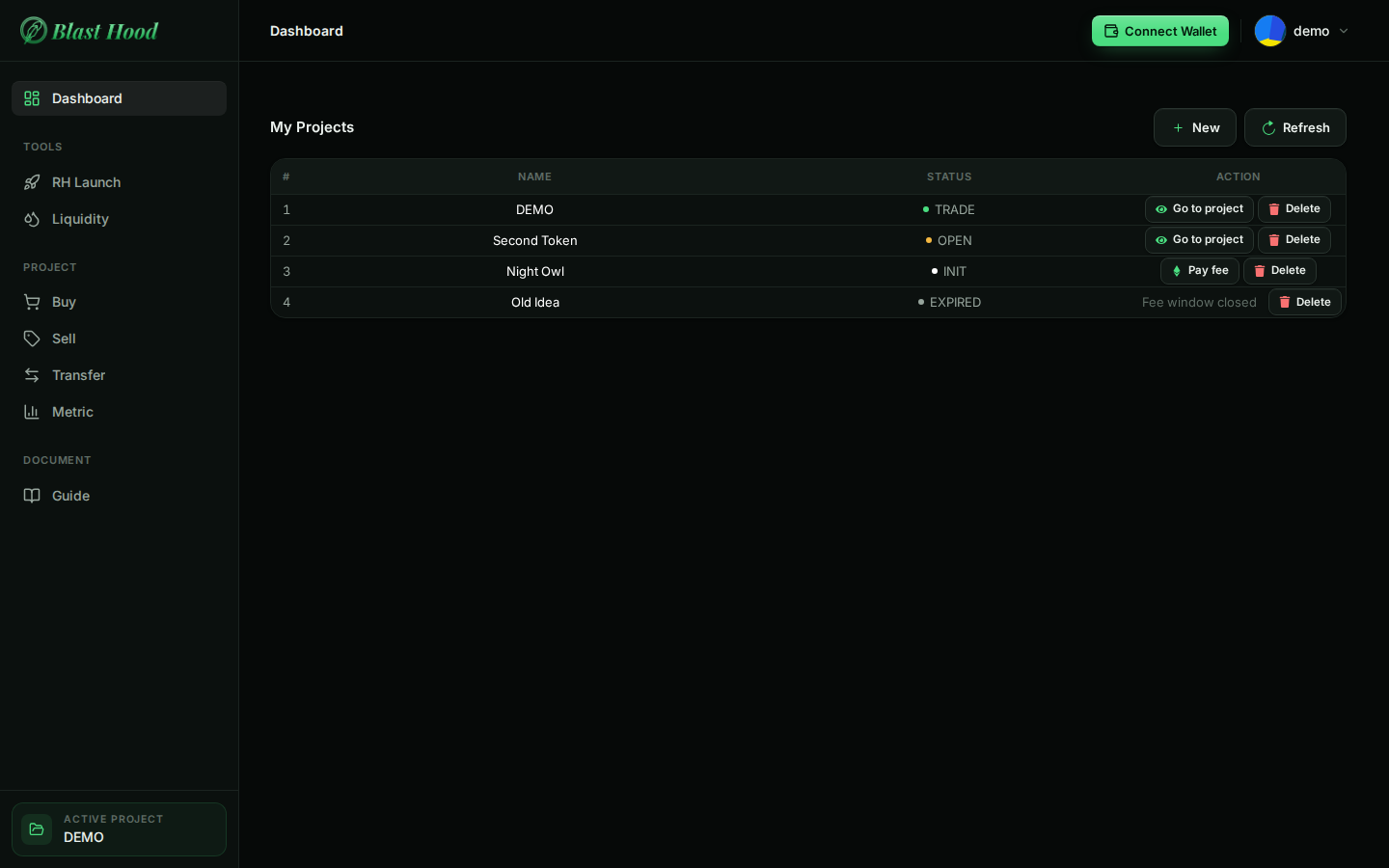This screenshot has height=868, width=1389.
Task: Click the plus icon in New button
Action: [x=1178, y=127]
